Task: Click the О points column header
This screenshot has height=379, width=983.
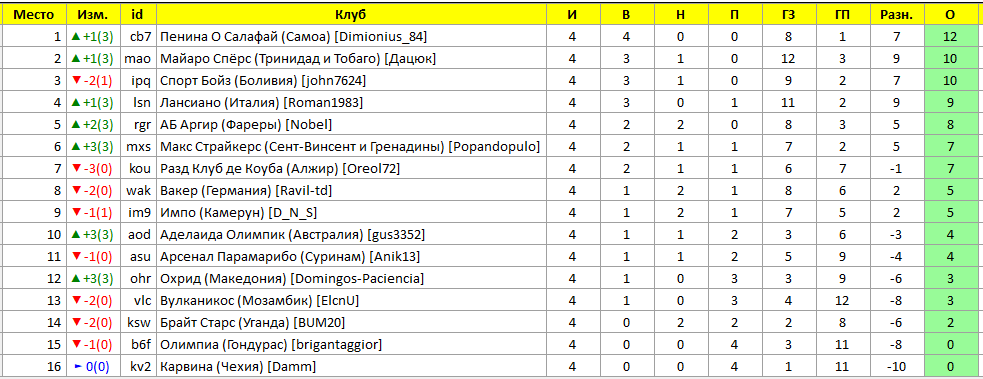Action: [950, 14]
